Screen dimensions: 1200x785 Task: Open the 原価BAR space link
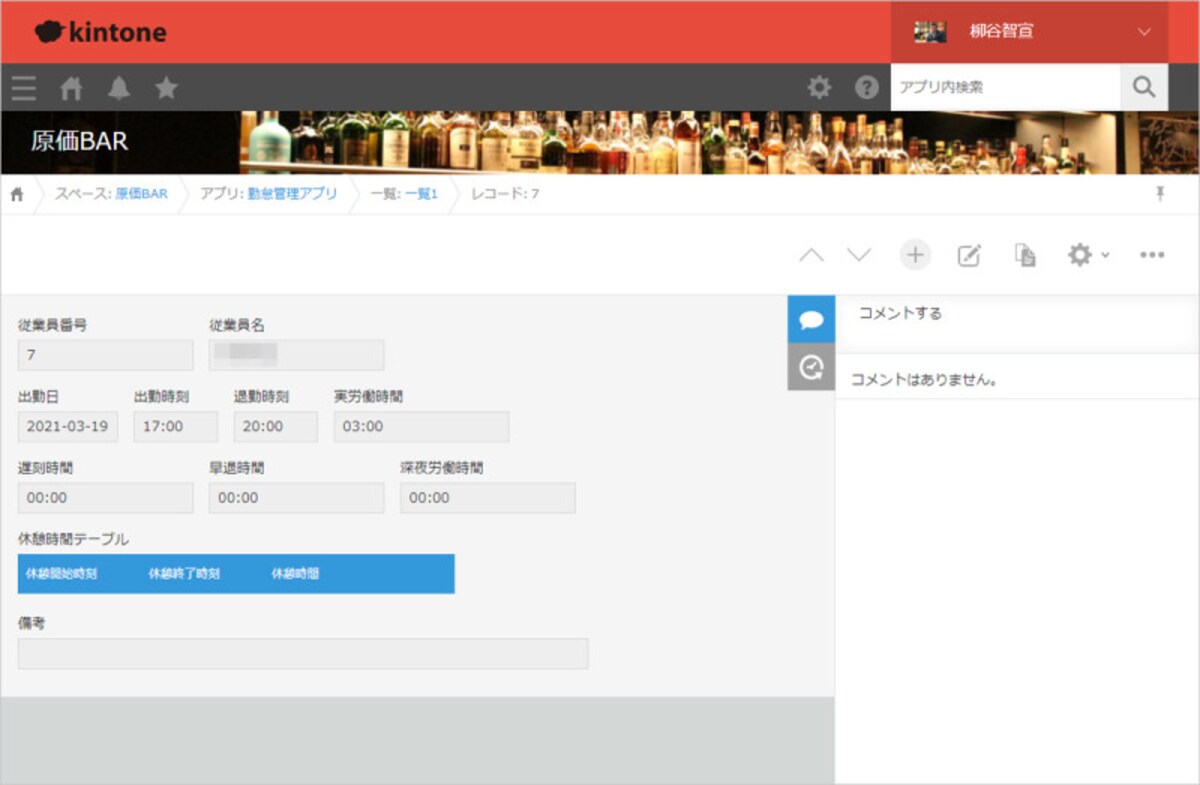(141, 194)
